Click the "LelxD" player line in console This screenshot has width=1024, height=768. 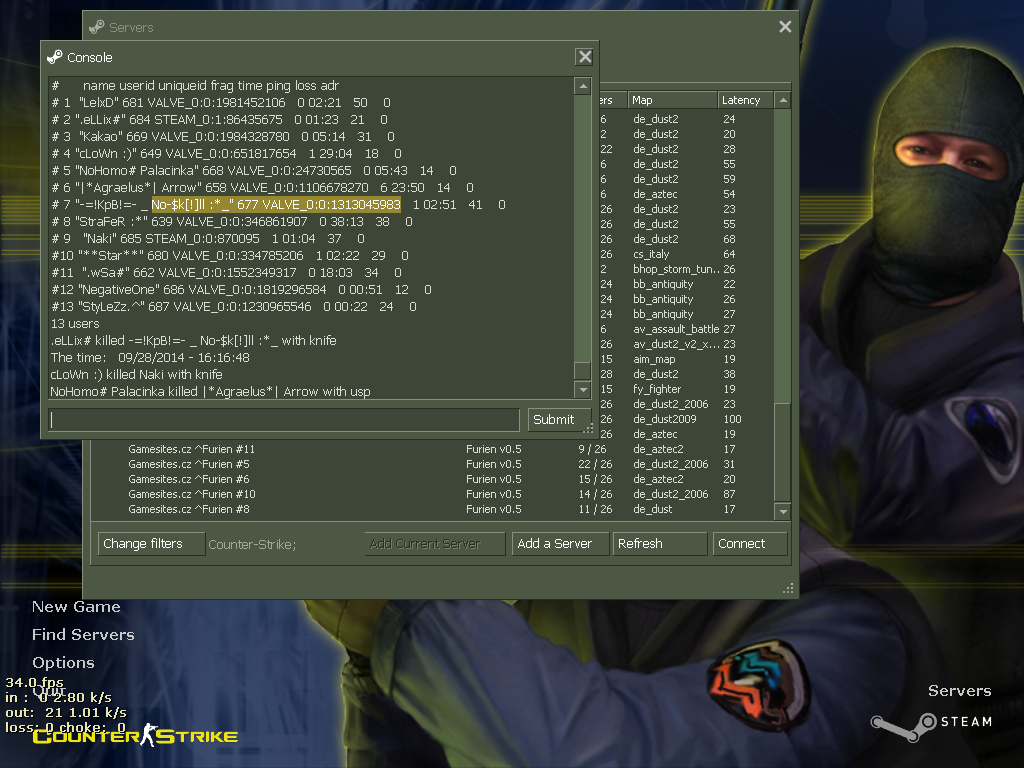pyautogui.click(x=221, y=103)
